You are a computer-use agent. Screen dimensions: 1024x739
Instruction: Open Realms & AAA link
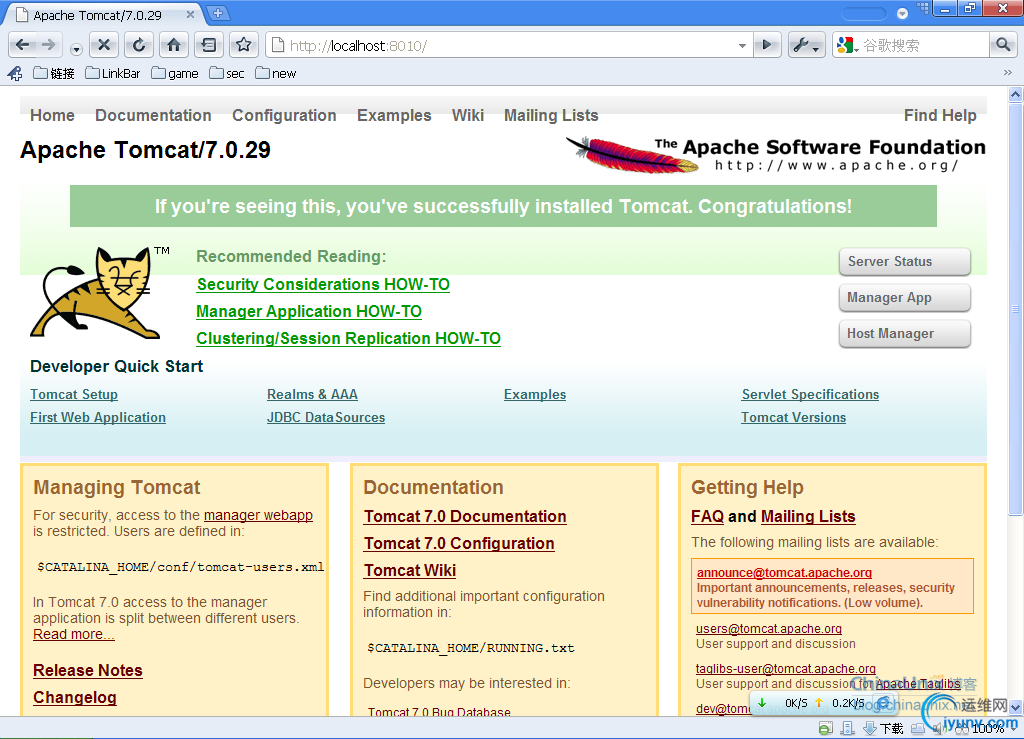312,394
